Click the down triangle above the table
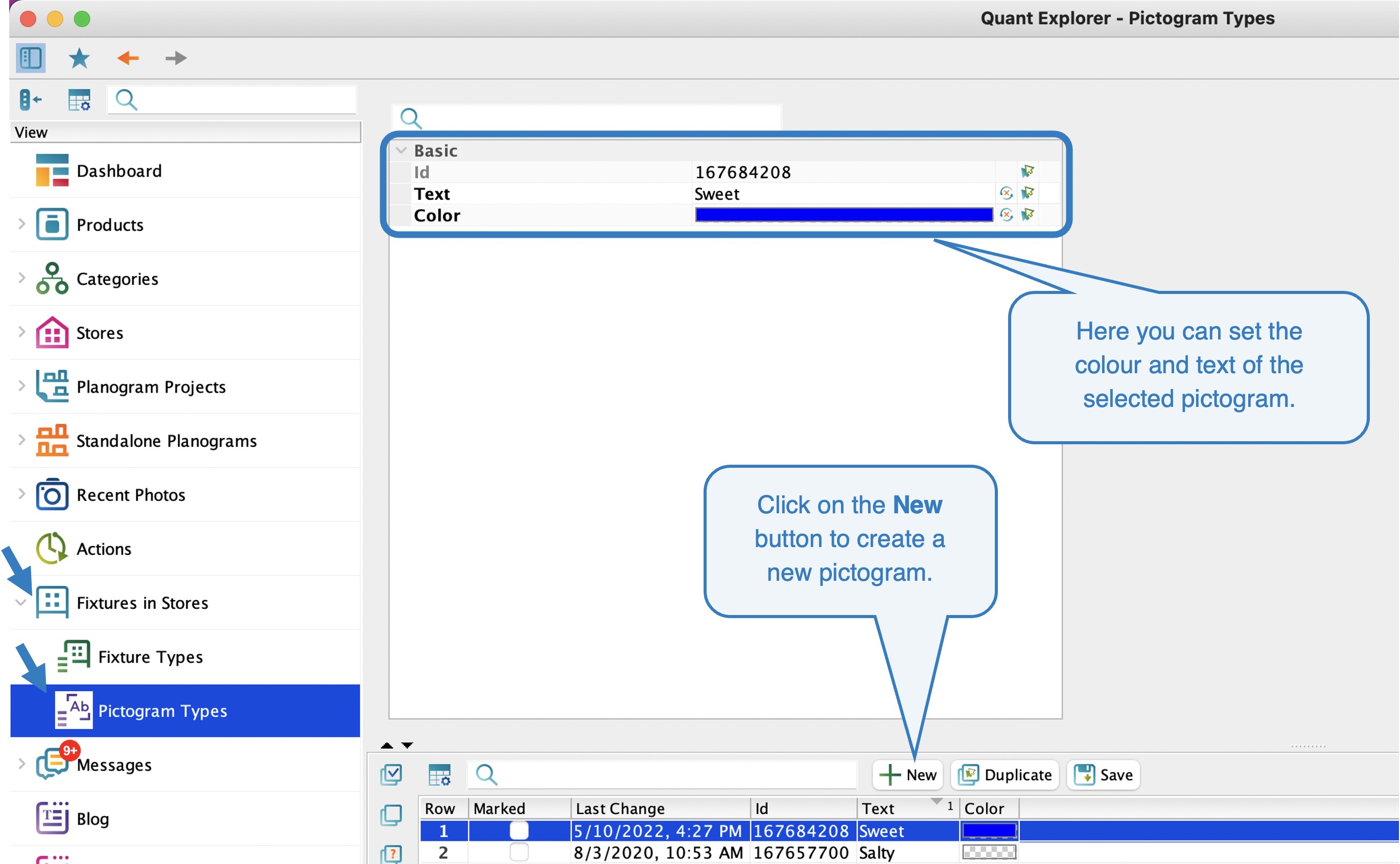The image size is (1400, 864). click(x=407, y=745)
